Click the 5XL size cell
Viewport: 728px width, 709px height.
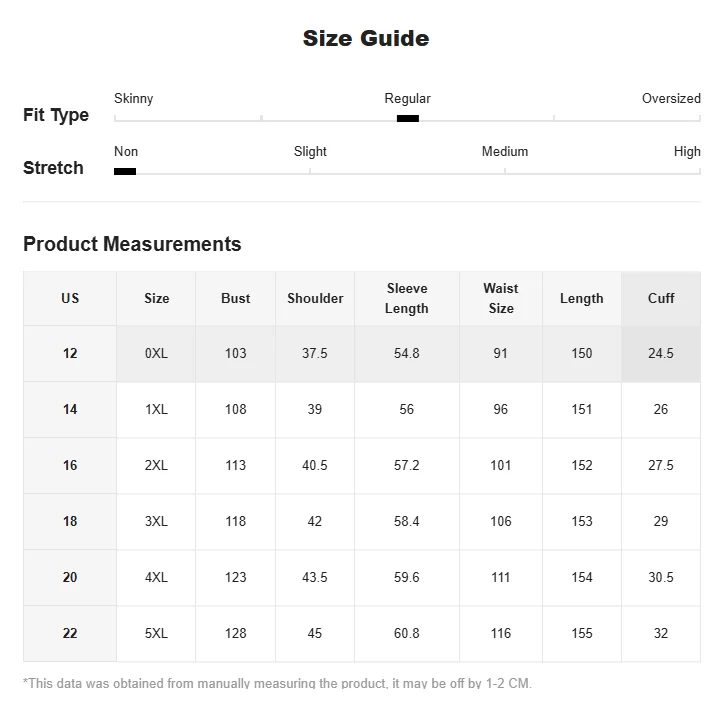157,633
